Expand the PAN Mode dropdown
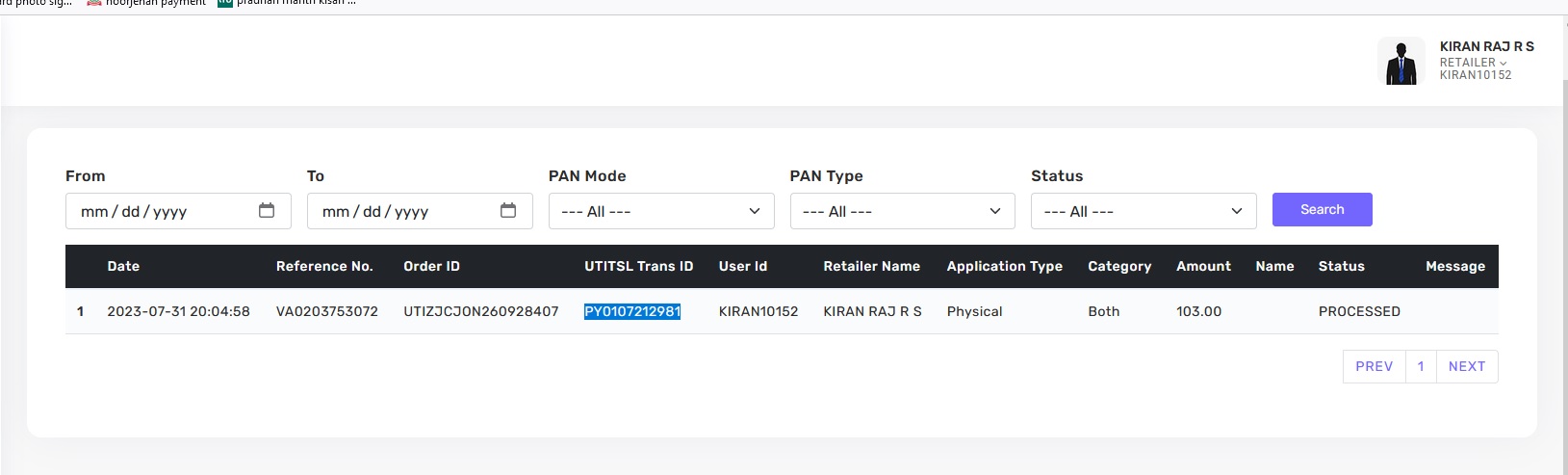1568x475 pixels. (x=660, y=211)
